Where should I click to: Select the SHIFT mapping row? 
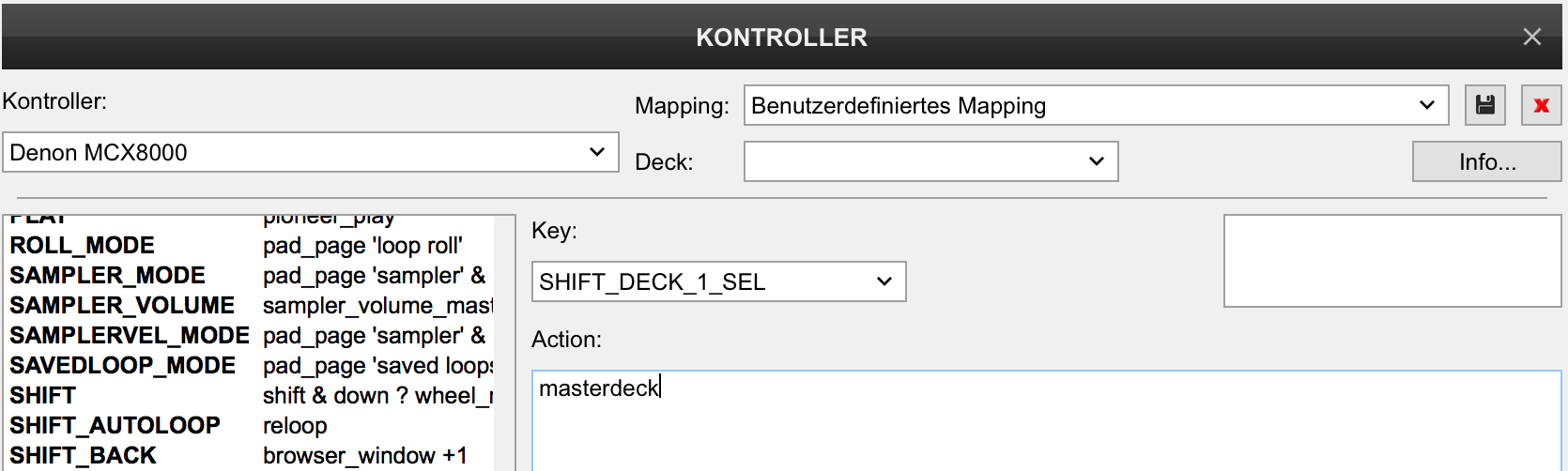pyautogui.click(x=251, y=396)
